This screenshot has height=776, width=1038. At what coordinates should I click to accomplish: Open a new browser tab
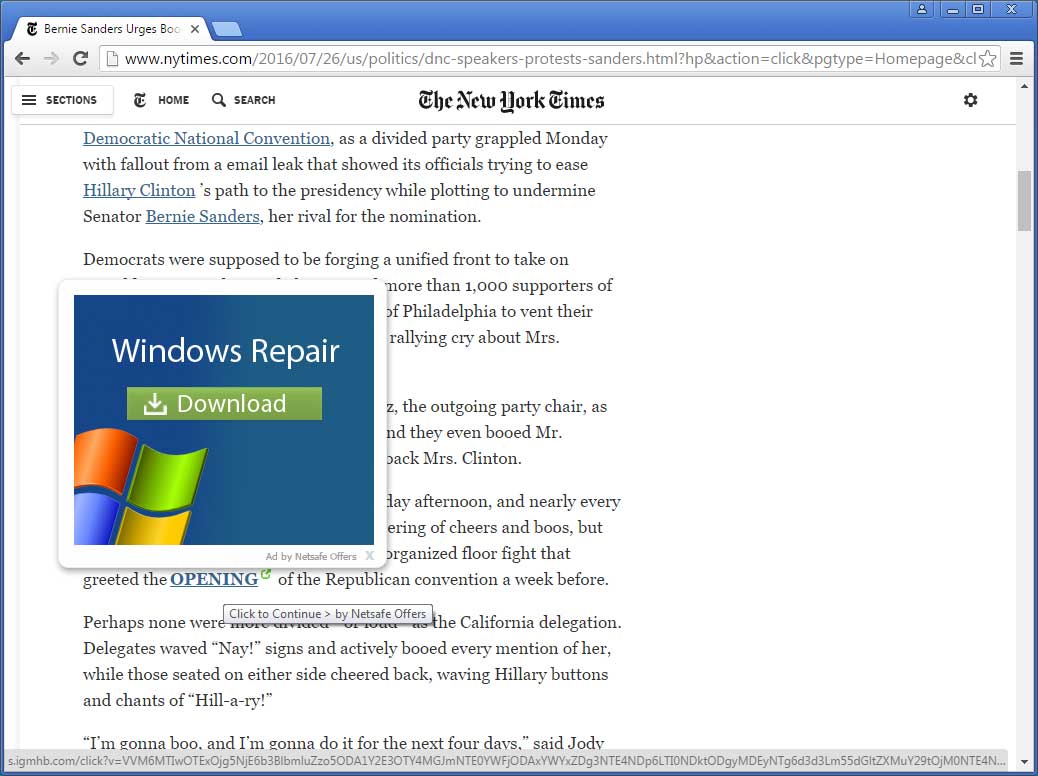pyautogui.click(x=226, y=30)
